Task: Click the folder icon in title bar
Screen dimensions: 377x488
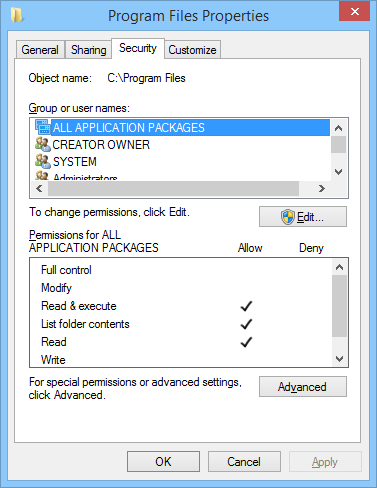Action: [16, 15]
